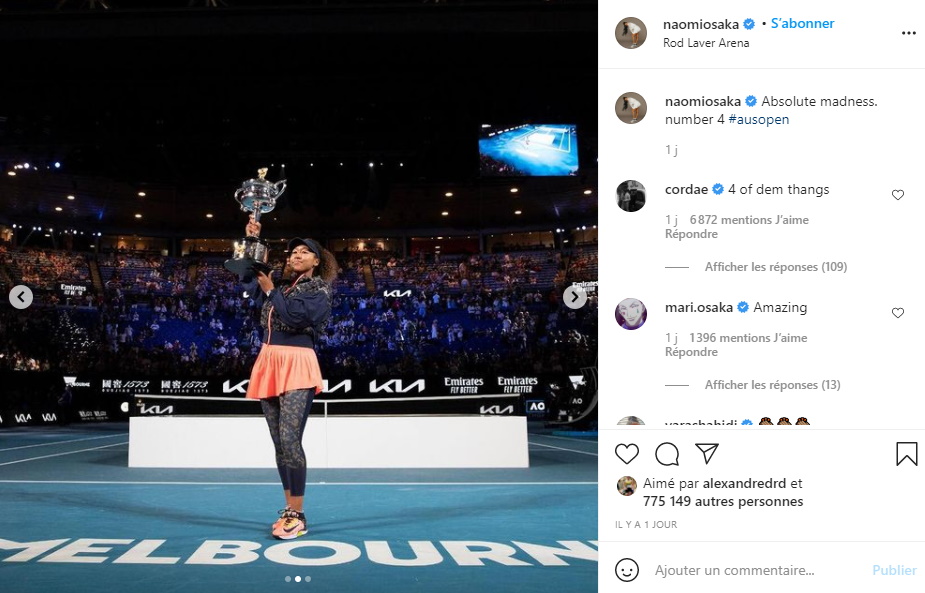Click the Publier button
Viewport: 925px width, 593px height.
click(894, 570)
